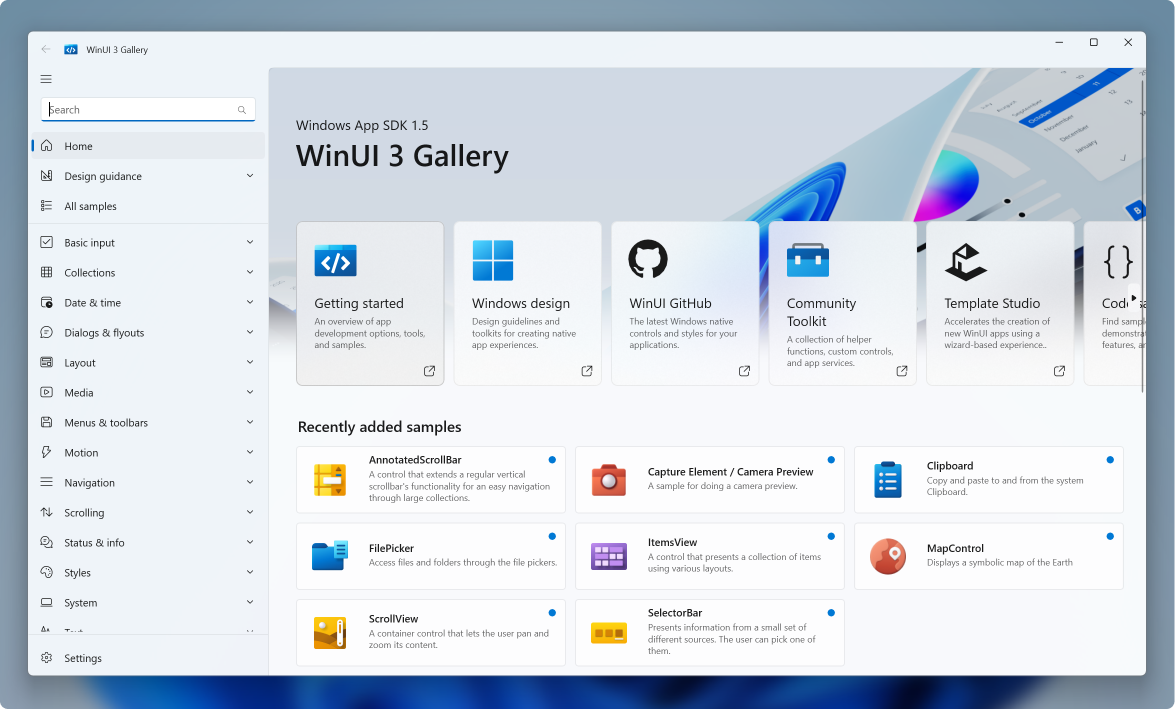Expand the Media chevron
Viewport: 1175px width, 709px height.
point(250,392)
